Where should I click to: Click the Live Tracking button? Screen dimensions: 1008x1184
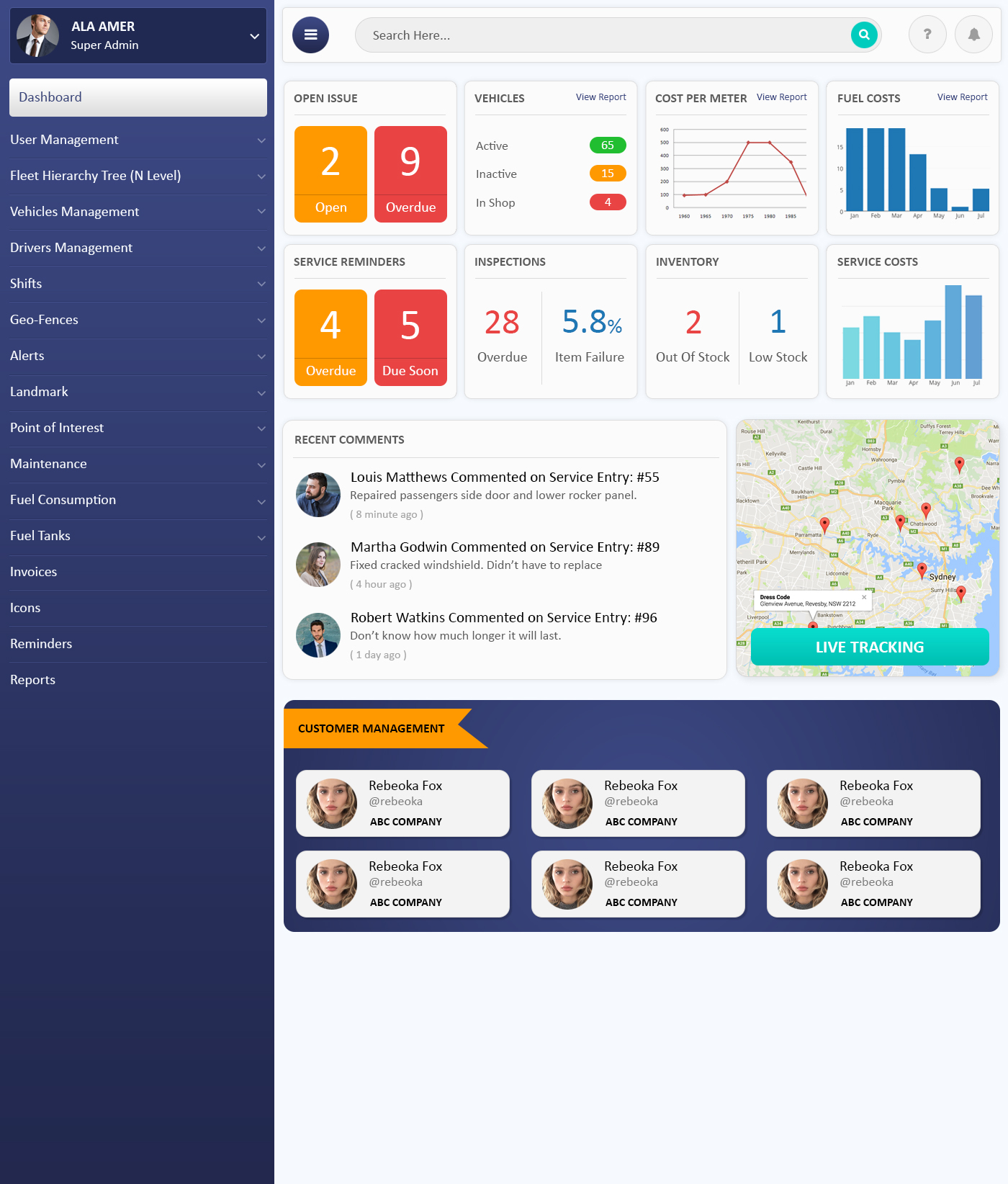pyautogui.click(x=869, y=647)
